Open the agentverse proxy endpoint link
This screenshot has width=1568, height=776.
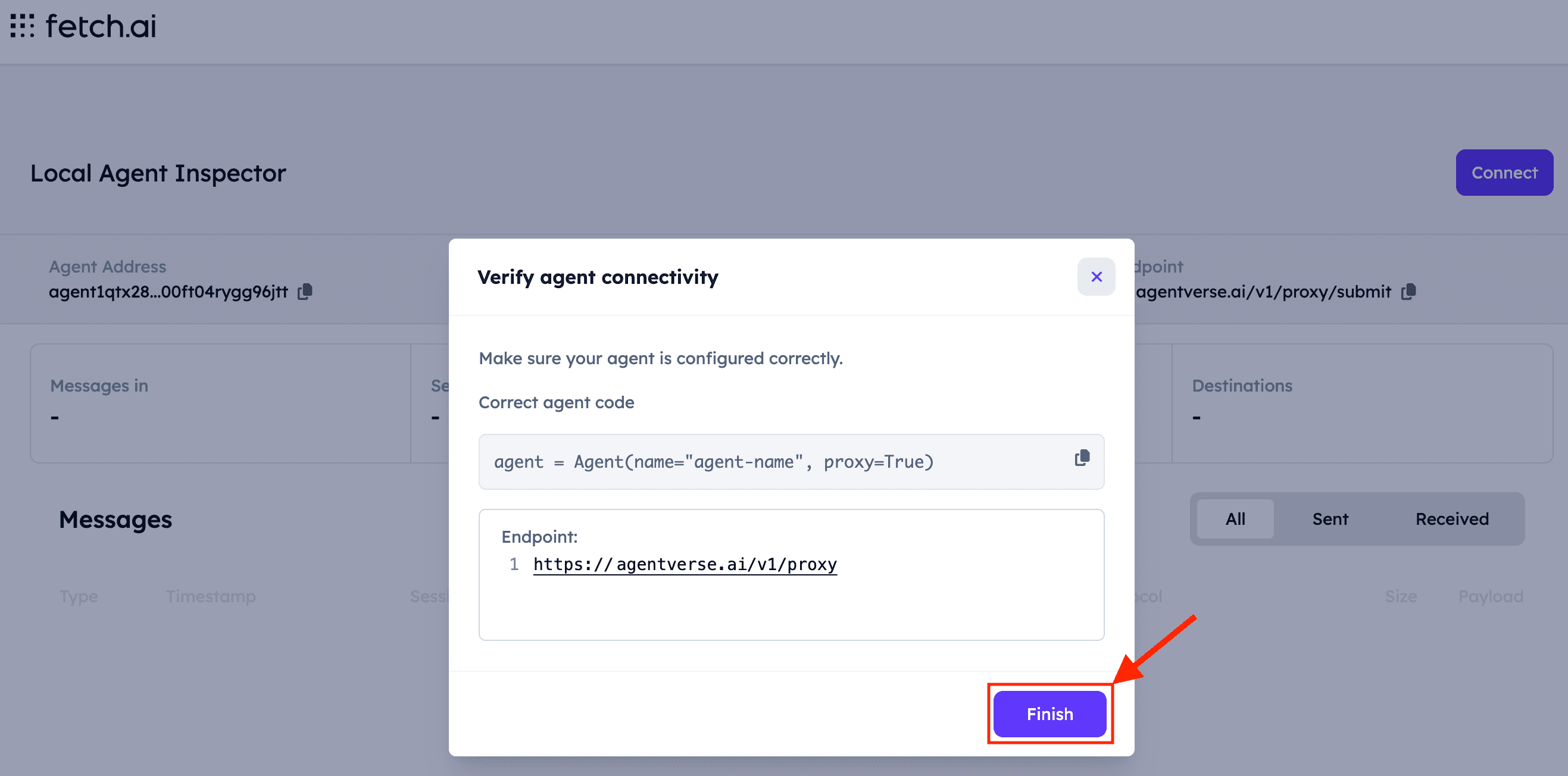coord(685,564)
